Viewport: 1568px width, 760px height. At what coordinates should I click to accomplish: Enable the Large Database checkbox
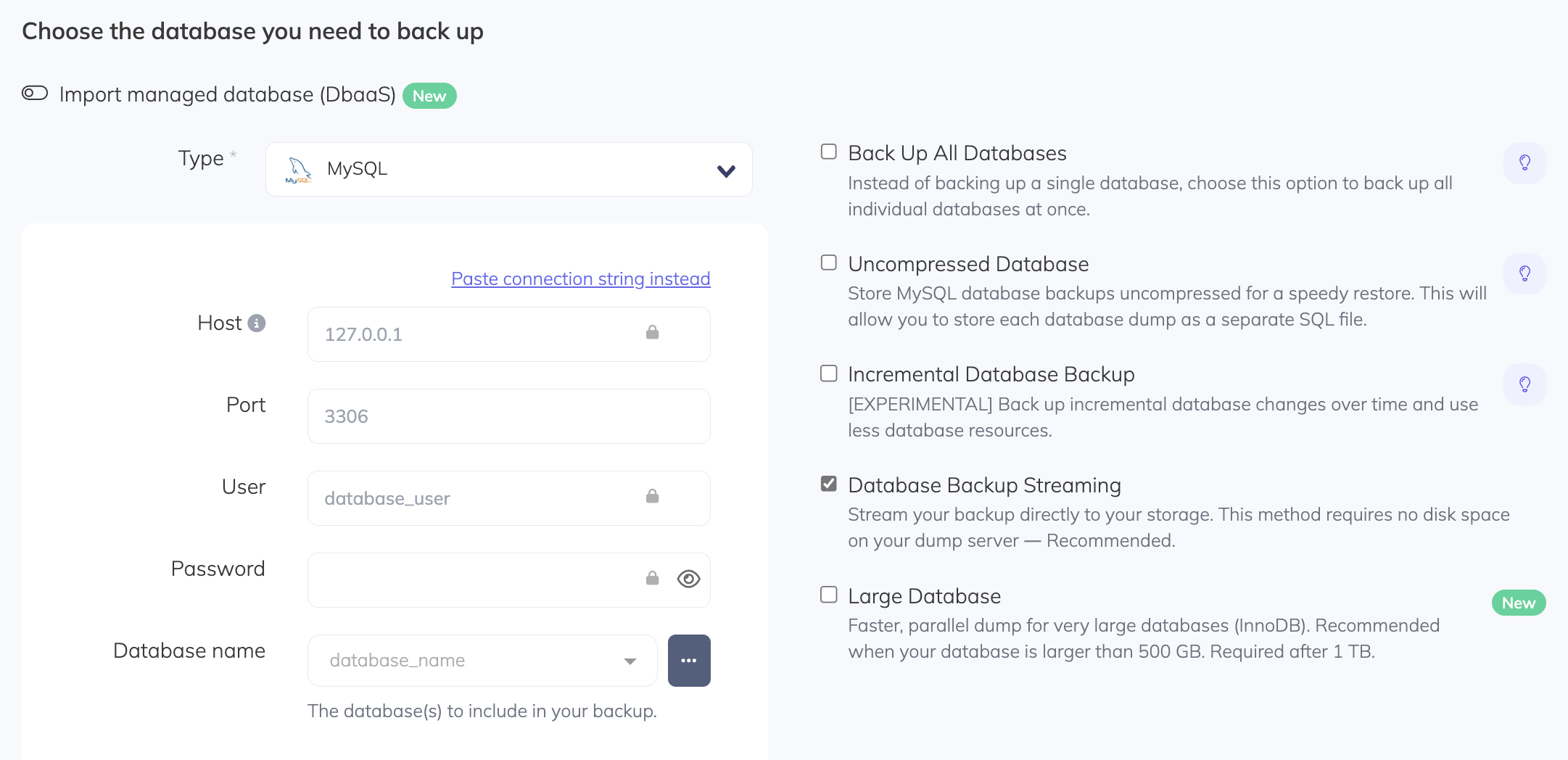coord(828,595)
